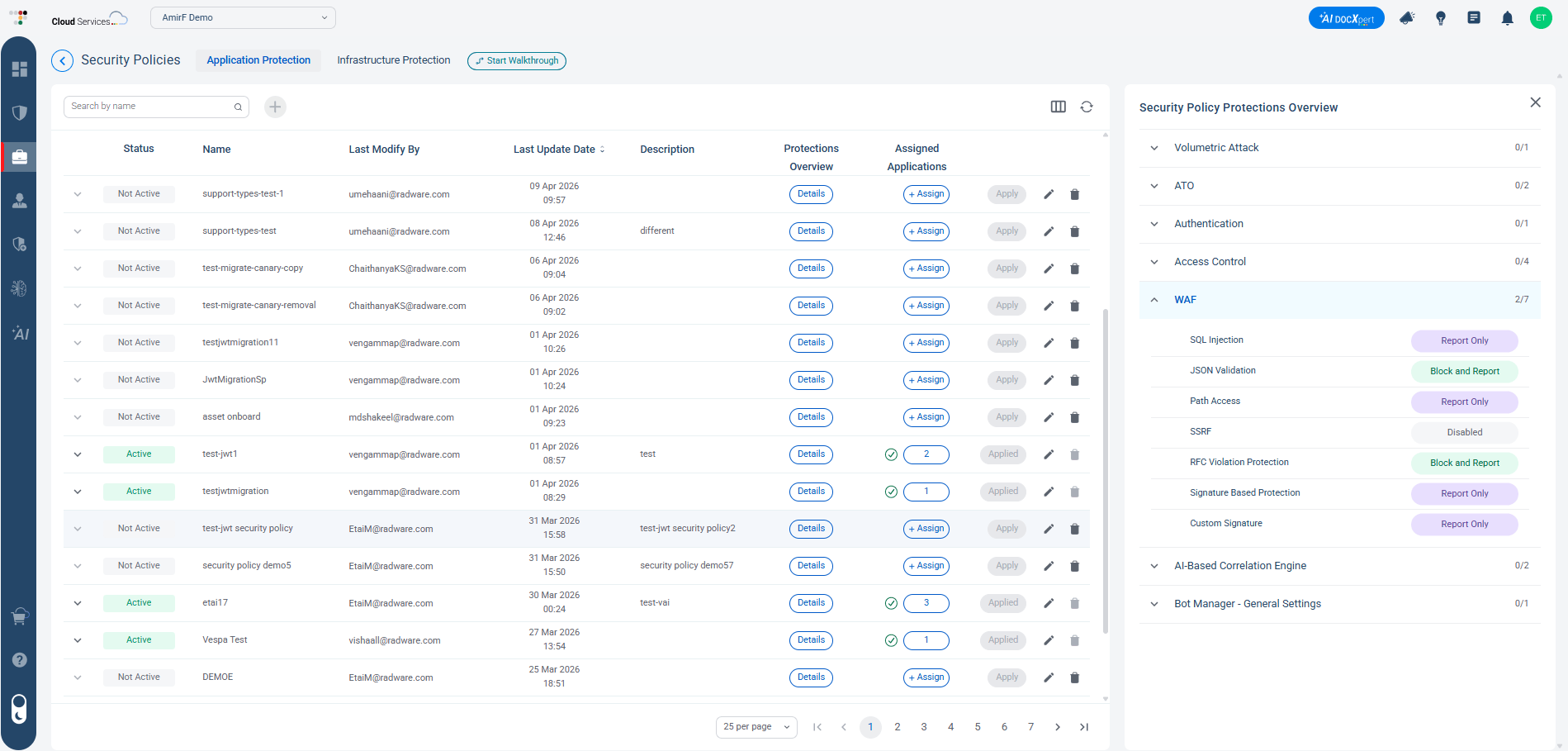
Task: Jump to the last page of results
Action: 1084,727
